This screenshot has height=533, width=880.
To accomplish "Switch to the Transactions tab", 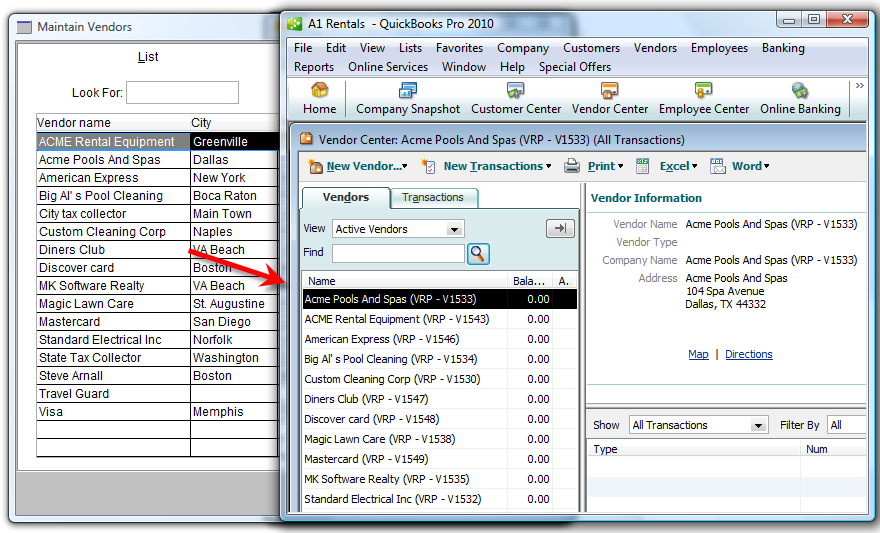I will click(433, 197).
